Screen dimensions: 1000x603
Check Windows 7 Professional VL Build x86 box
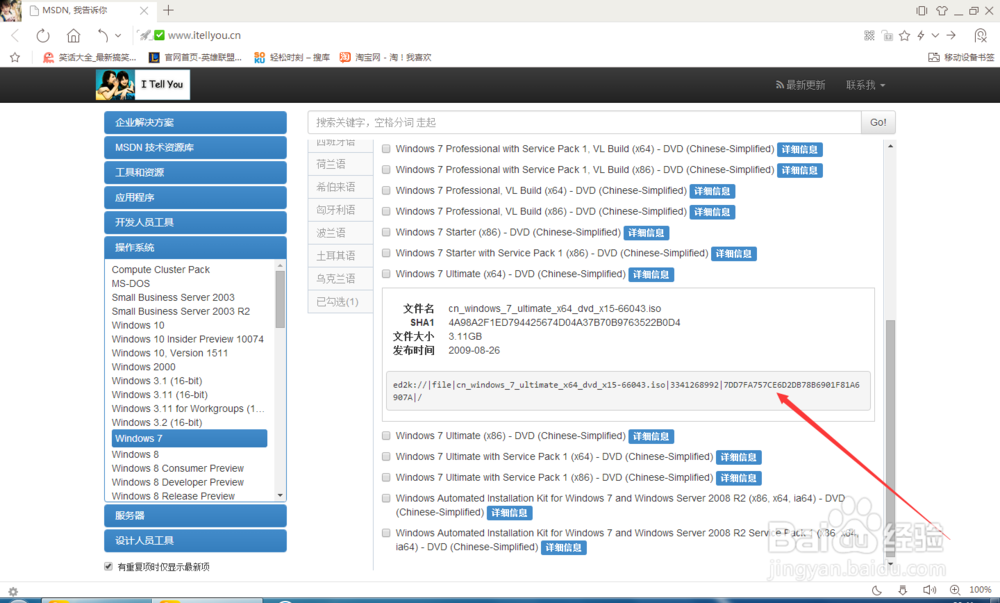pyautogui.click(x=386, y=211)
